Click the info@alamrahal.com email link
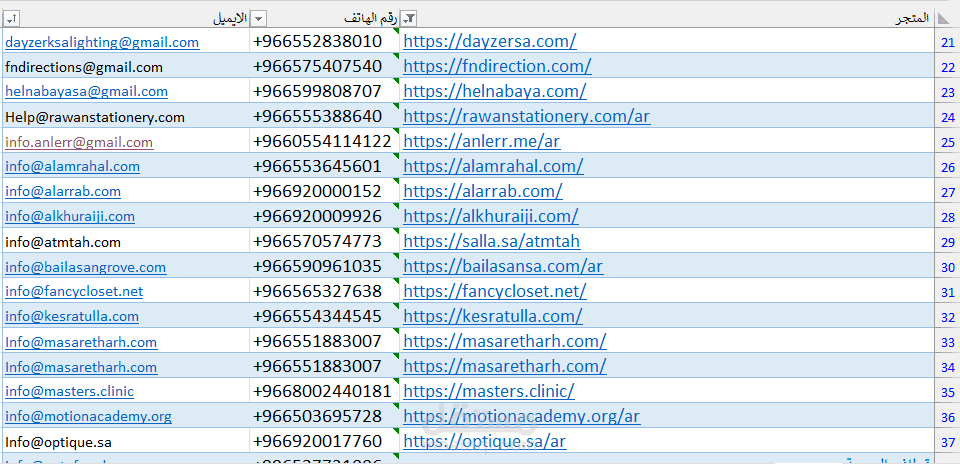 pyautogui.click(x=72, y=166)
